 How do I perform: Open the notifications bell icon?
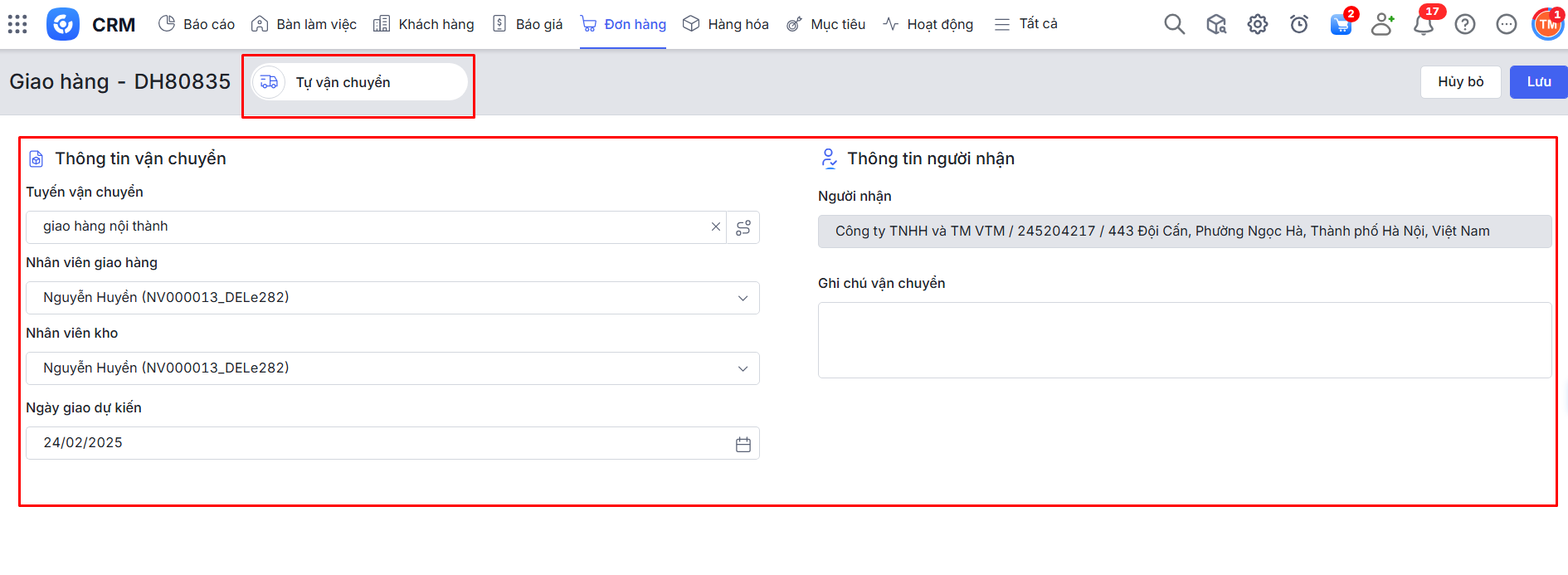1424,25
